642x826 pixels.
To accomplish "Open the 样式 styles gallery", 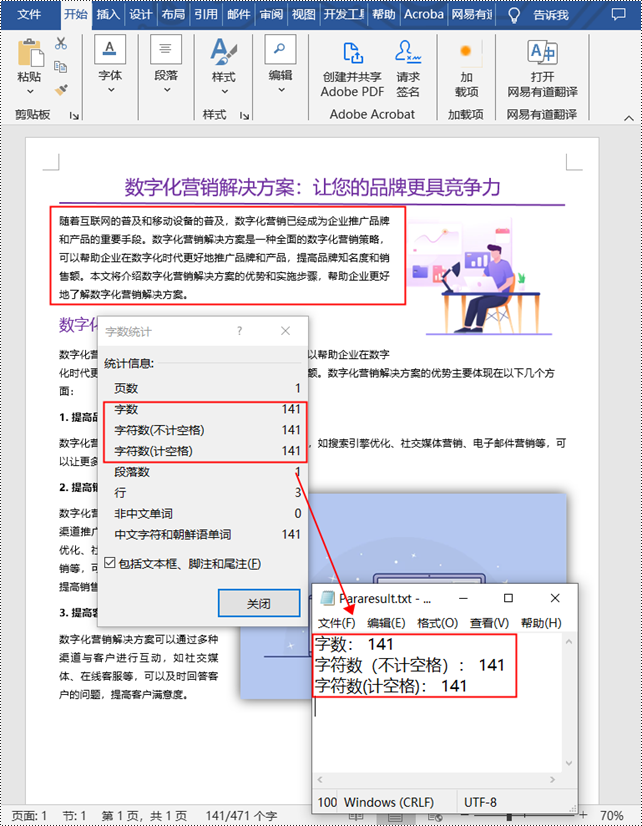I will pyautogui.click(x=224, y=66).
